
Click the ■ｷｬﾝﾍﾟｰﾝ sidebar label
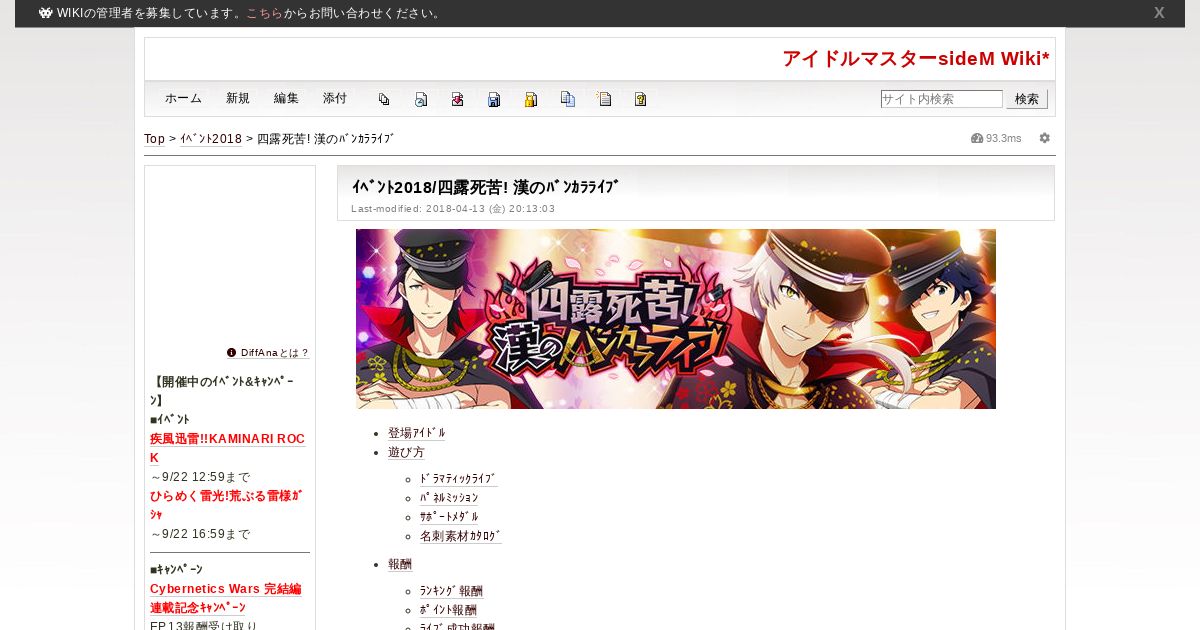(x=176, y=569)
